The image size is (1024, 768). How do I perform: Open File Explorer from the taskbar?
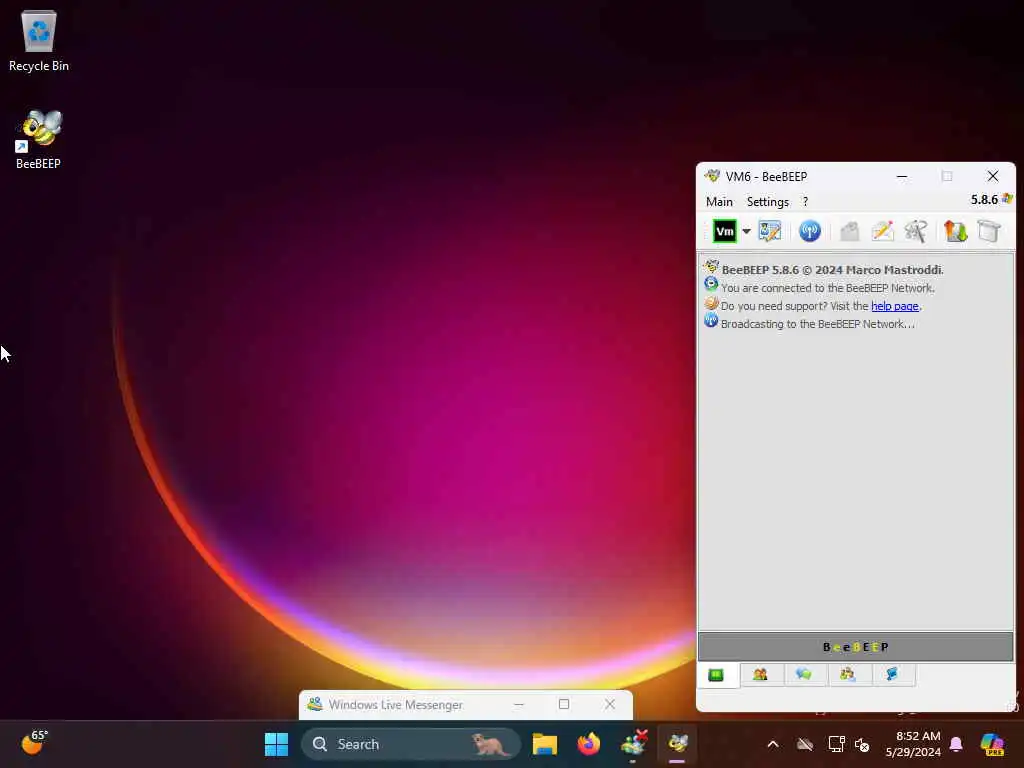(545, 744)
